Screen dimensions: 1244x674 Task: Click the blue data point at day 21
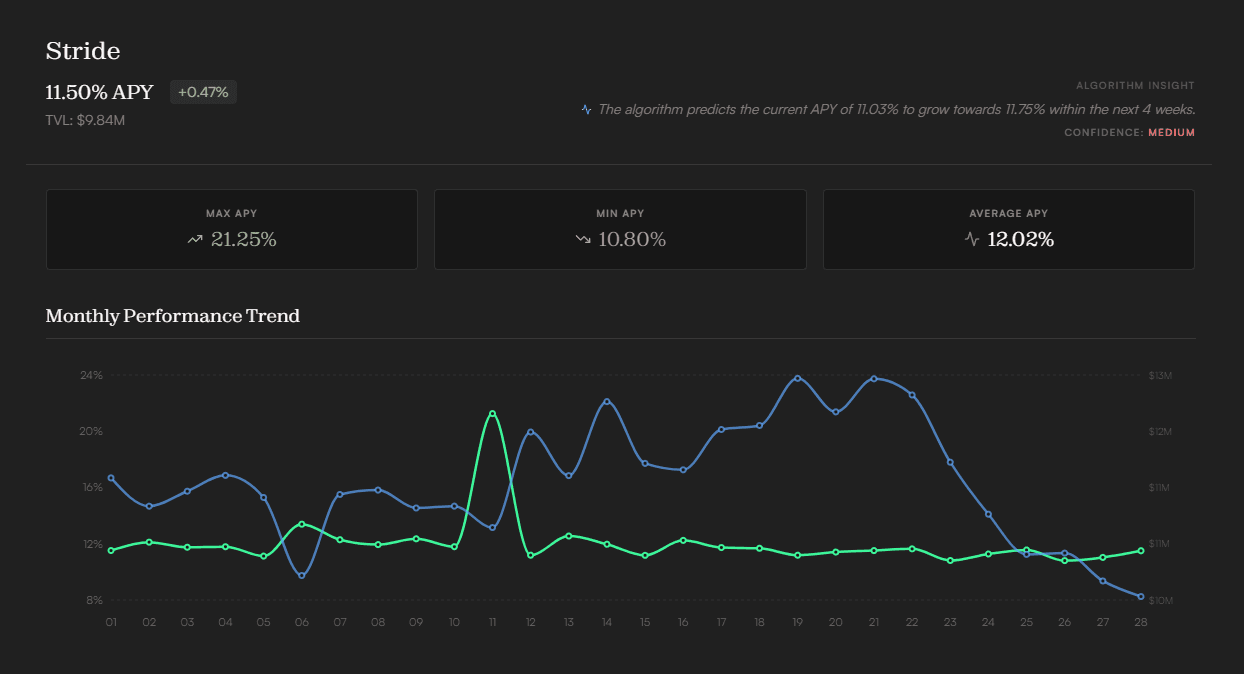coord(874,379)
